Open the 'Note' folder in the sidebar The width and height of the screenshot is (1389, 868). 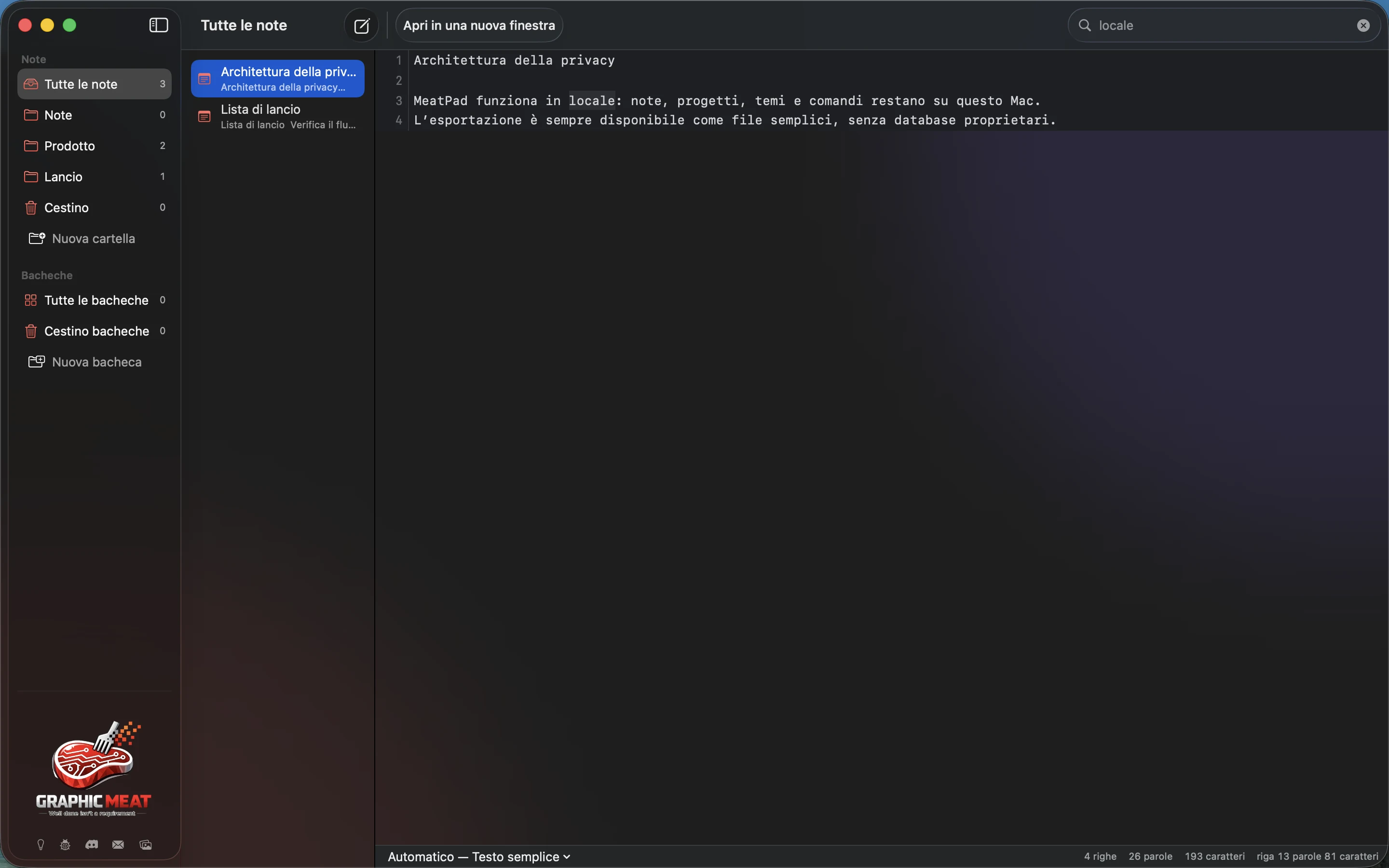point(94,115)
